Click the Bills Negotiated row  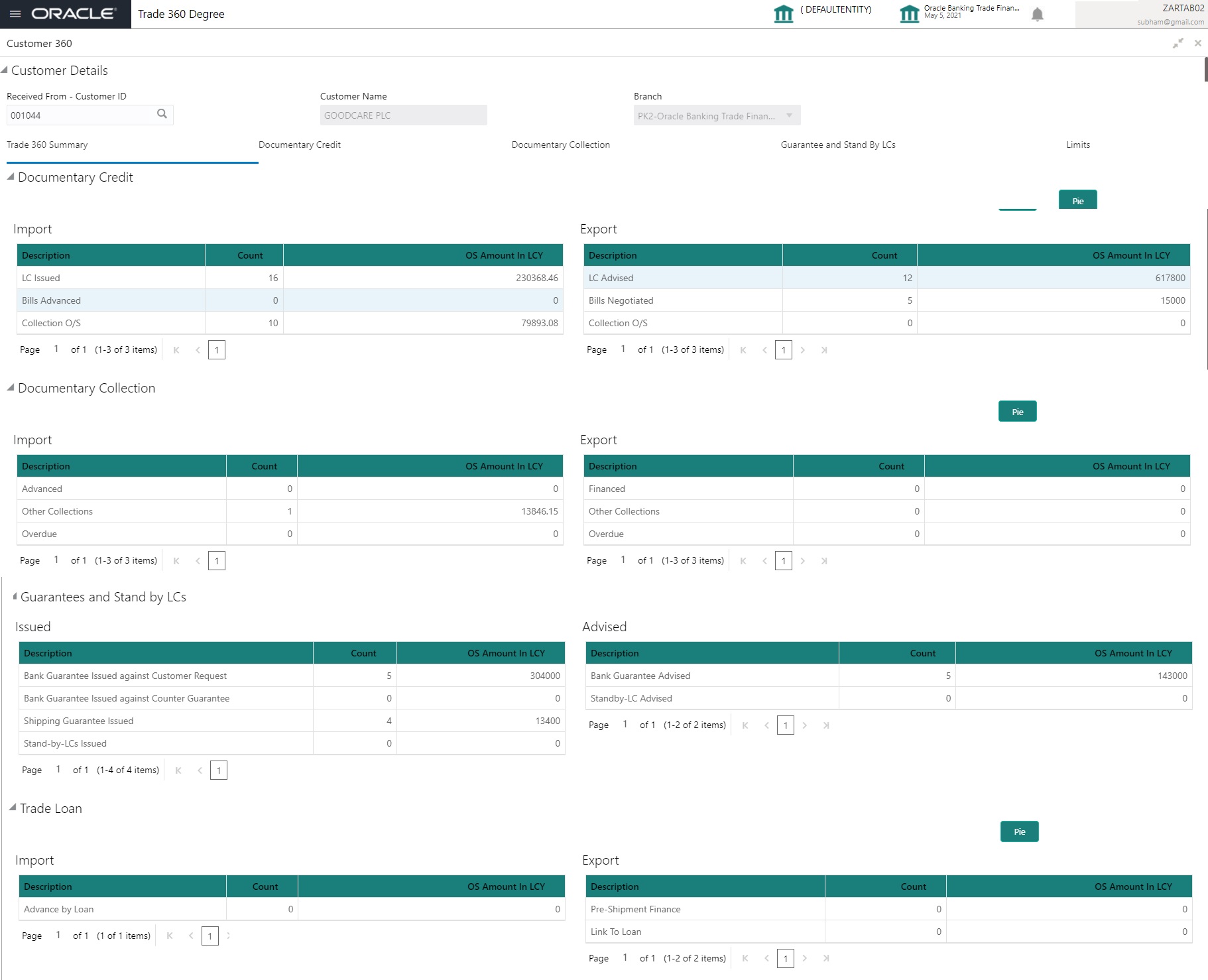[x=887, y=300]
